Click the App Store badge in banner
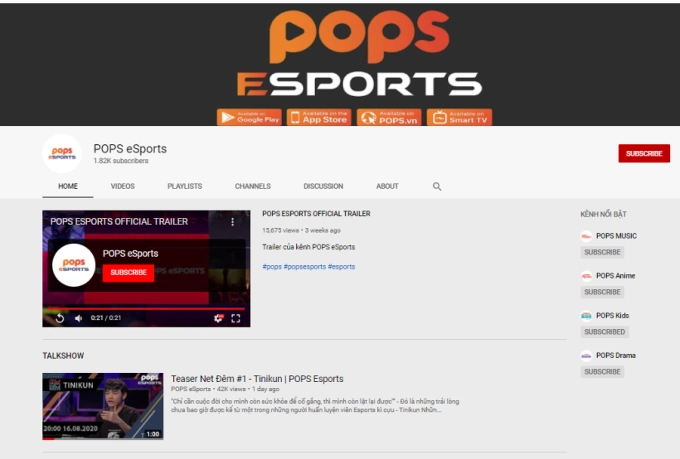This screenshot has height=459, width=680. pyautogui.click(x=319, y=117)
